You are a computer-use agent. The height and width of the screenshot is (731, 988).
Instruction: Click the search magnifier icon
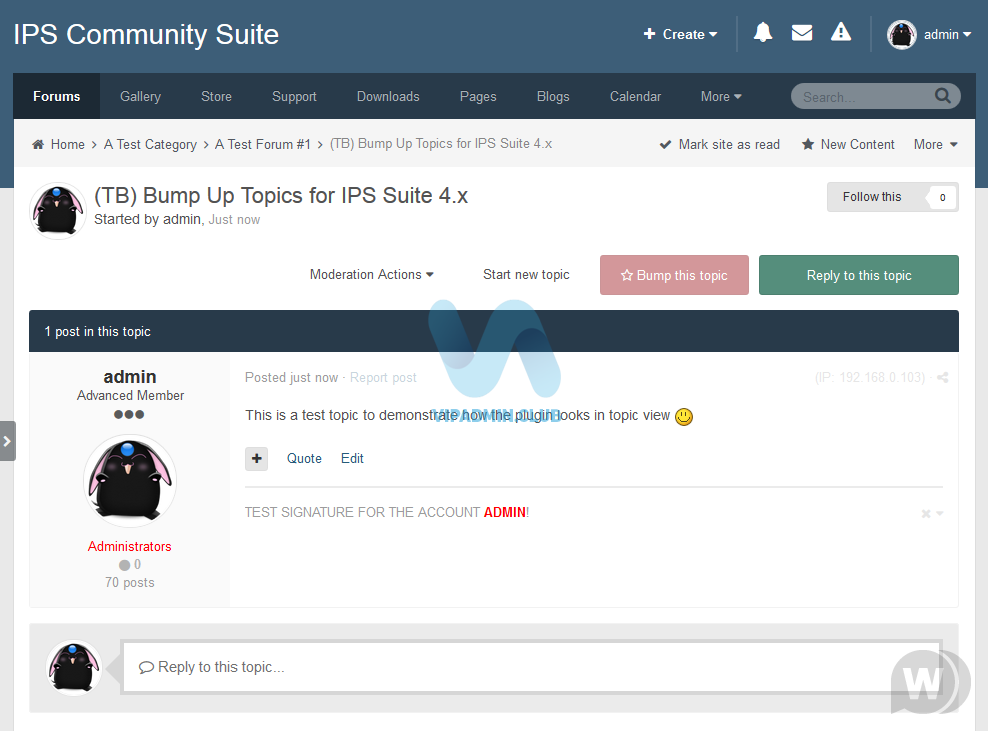(943, 96)
